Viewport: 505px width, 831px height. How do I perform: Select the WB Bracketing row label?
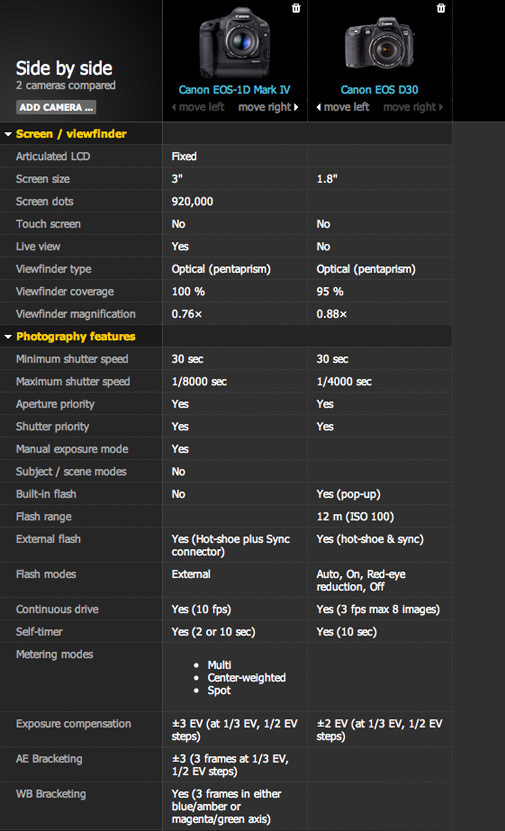click(x=51, y=793)
